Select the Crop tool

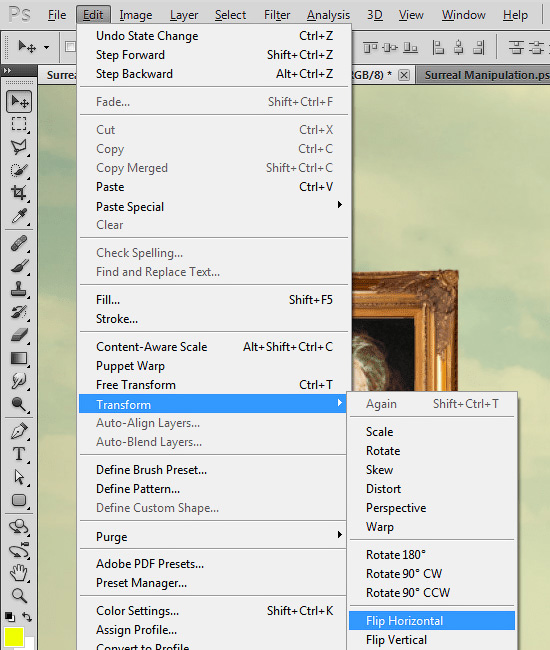(19, 192)
